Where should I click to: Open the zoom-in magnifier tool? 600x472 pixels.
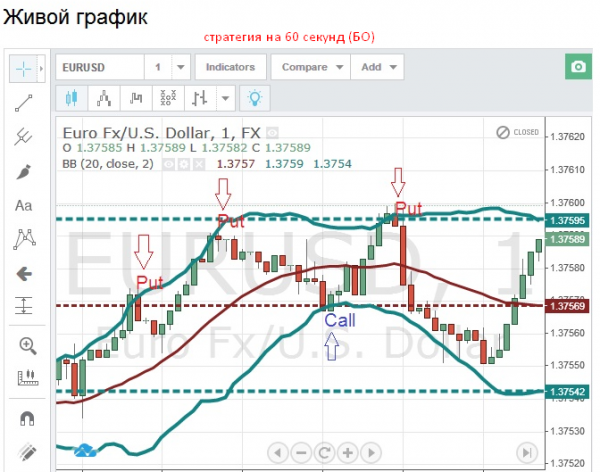tap(25, 345)
